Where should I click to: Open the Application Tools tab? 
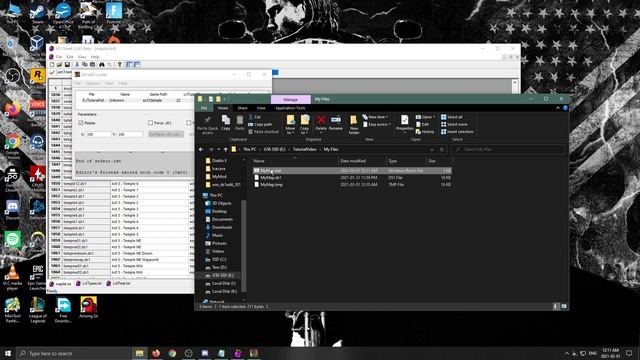[290, 108]
